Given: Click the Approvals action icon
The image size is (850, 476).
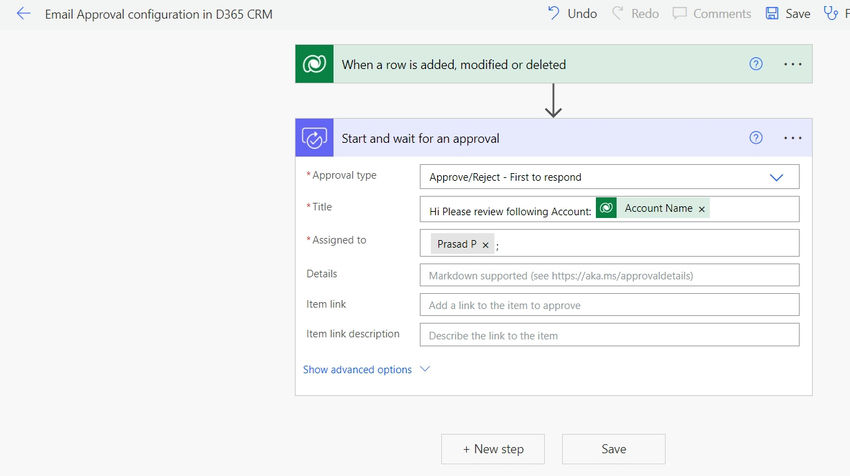Looking at the screenshot, I should click(x=314, y=138).
